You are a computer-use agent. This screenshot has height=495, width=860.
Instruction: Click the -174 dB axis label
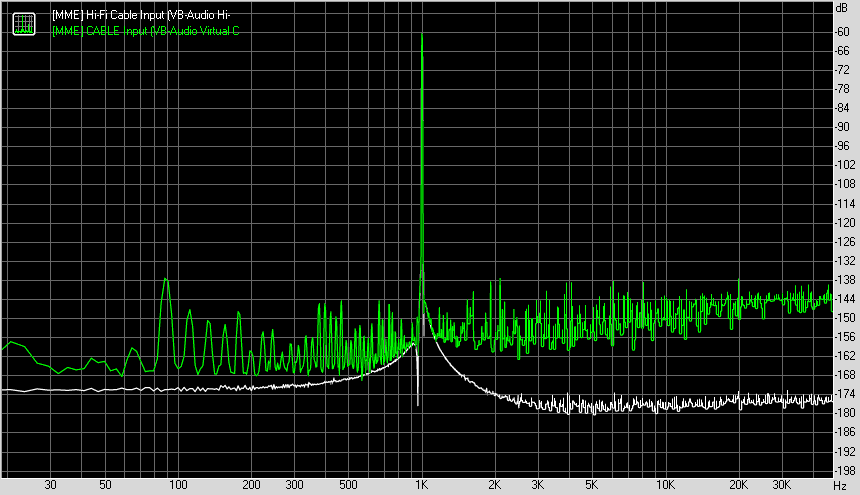[x=845, y=394]
